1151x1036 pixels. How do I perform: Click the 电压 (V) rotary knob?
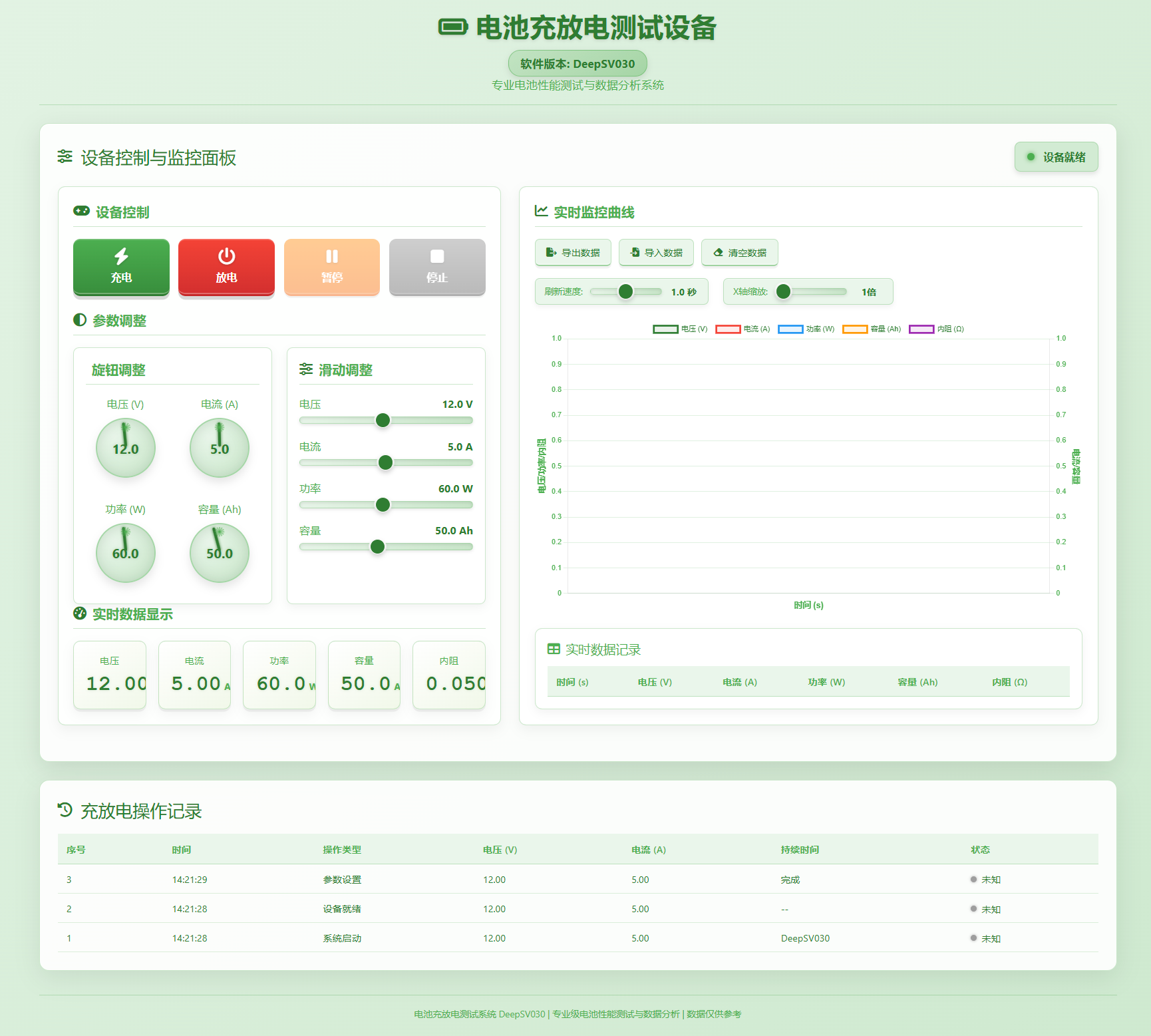click(x=126, y=448)
